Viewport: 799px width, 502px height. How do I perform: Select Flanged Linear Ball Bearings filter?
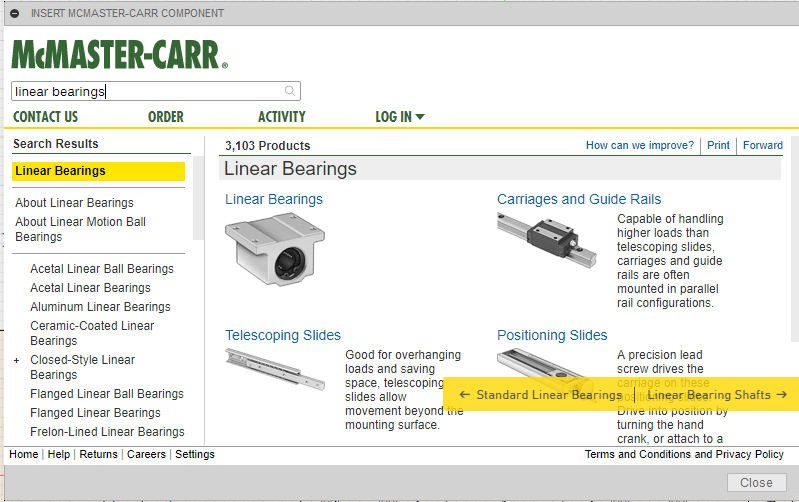[107, 394]
